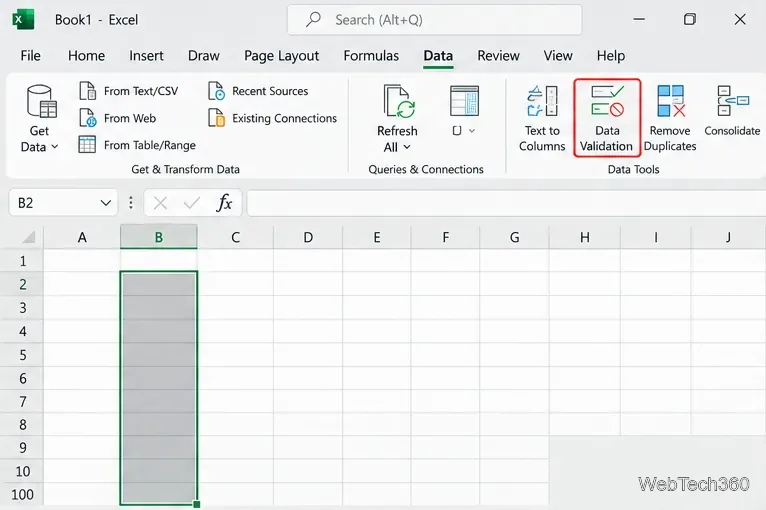Restore down the Excel window
The height and width of the screenshot is (510, 766).
690,20
